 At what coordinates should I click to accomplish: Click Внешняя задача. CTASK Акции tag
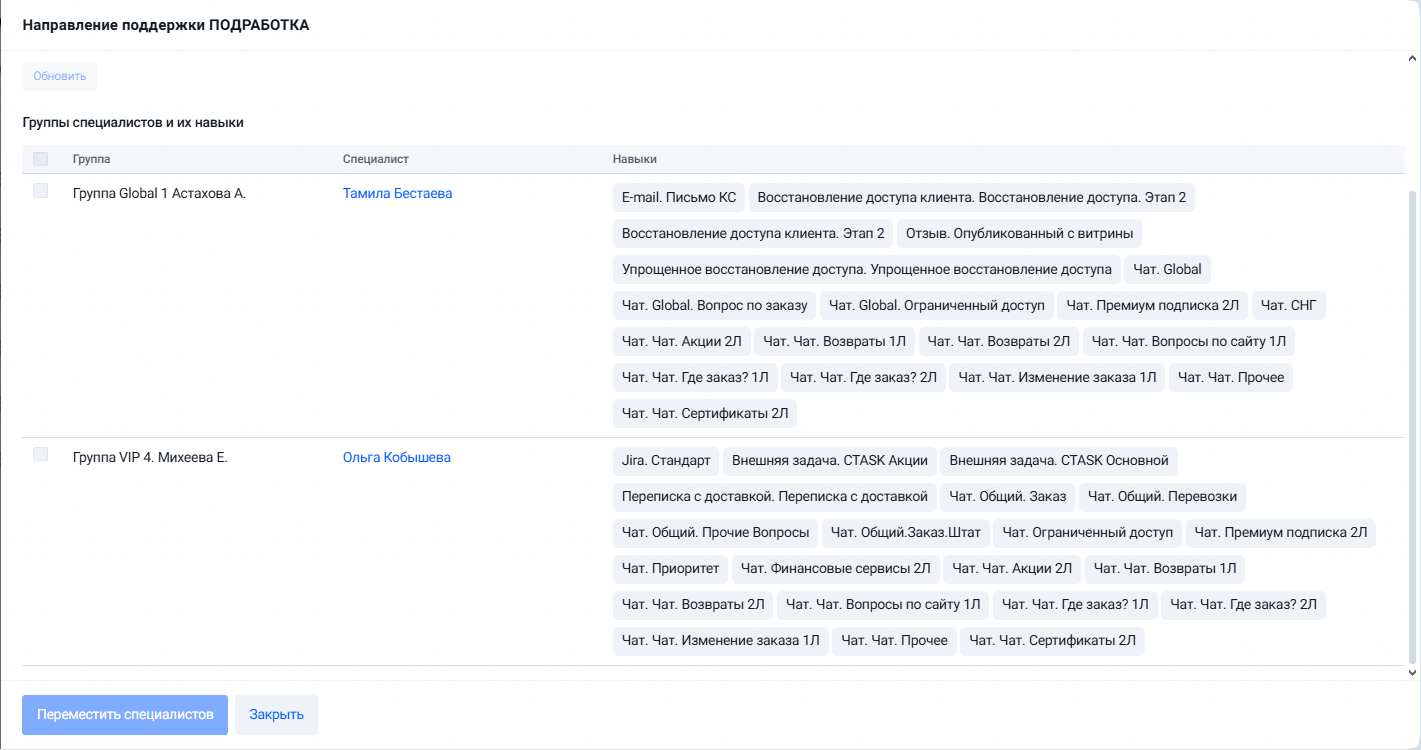click(830, 461)
